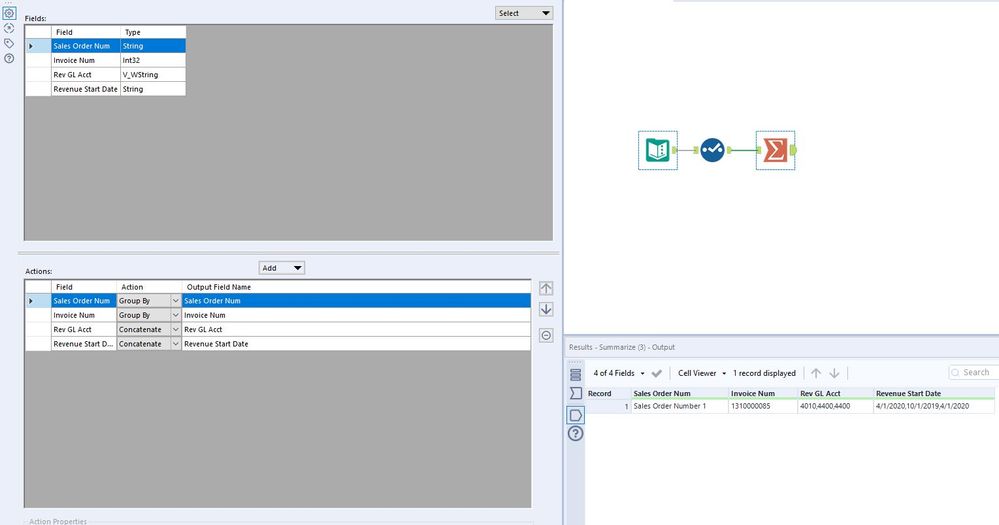Click Action column header in Actions table
Viewport: 999px width, 525px height.
tap(149, 287)
